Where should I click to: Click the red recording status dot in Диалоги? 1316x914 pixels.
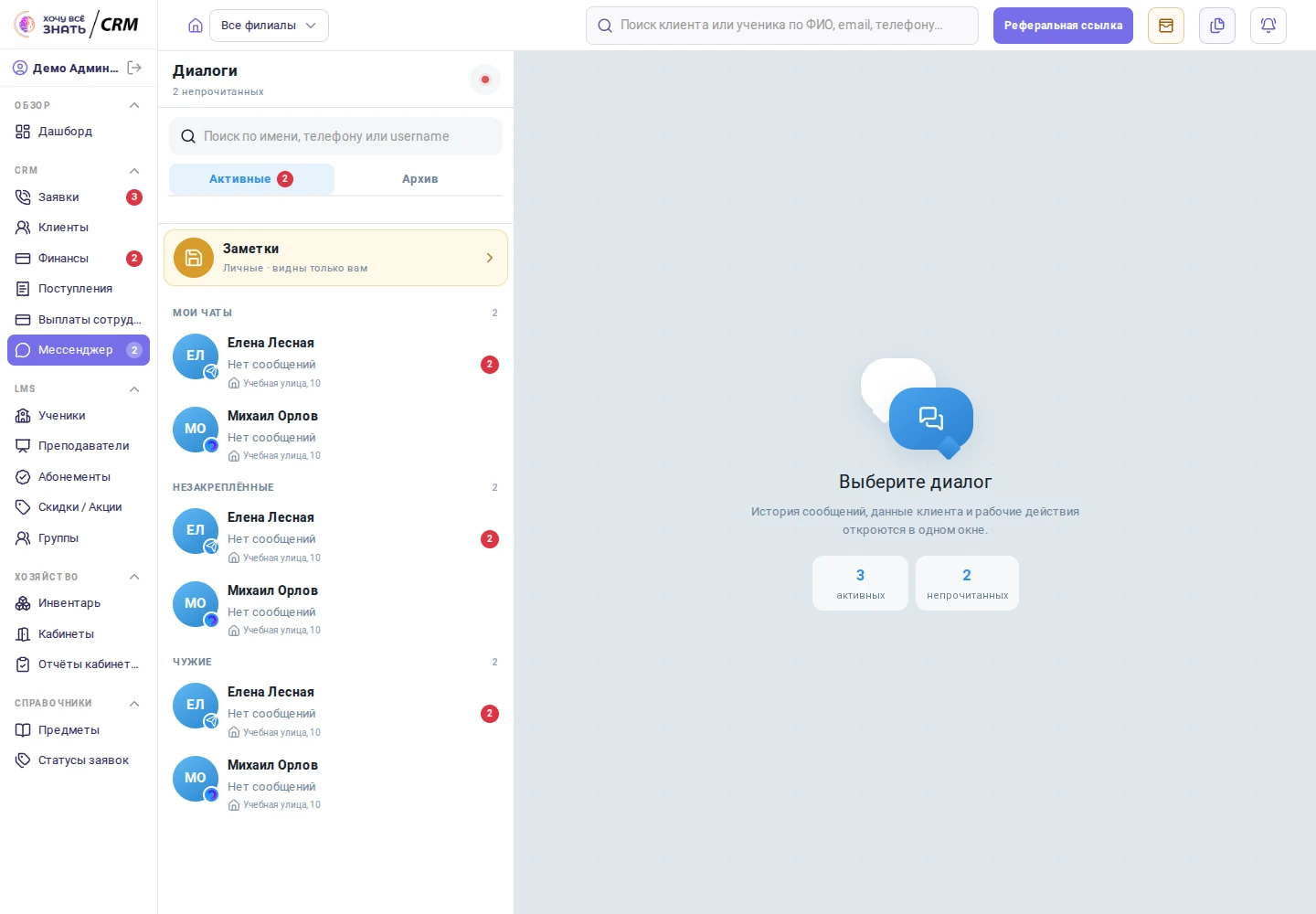pyautogui.click(x=485, y=80)
